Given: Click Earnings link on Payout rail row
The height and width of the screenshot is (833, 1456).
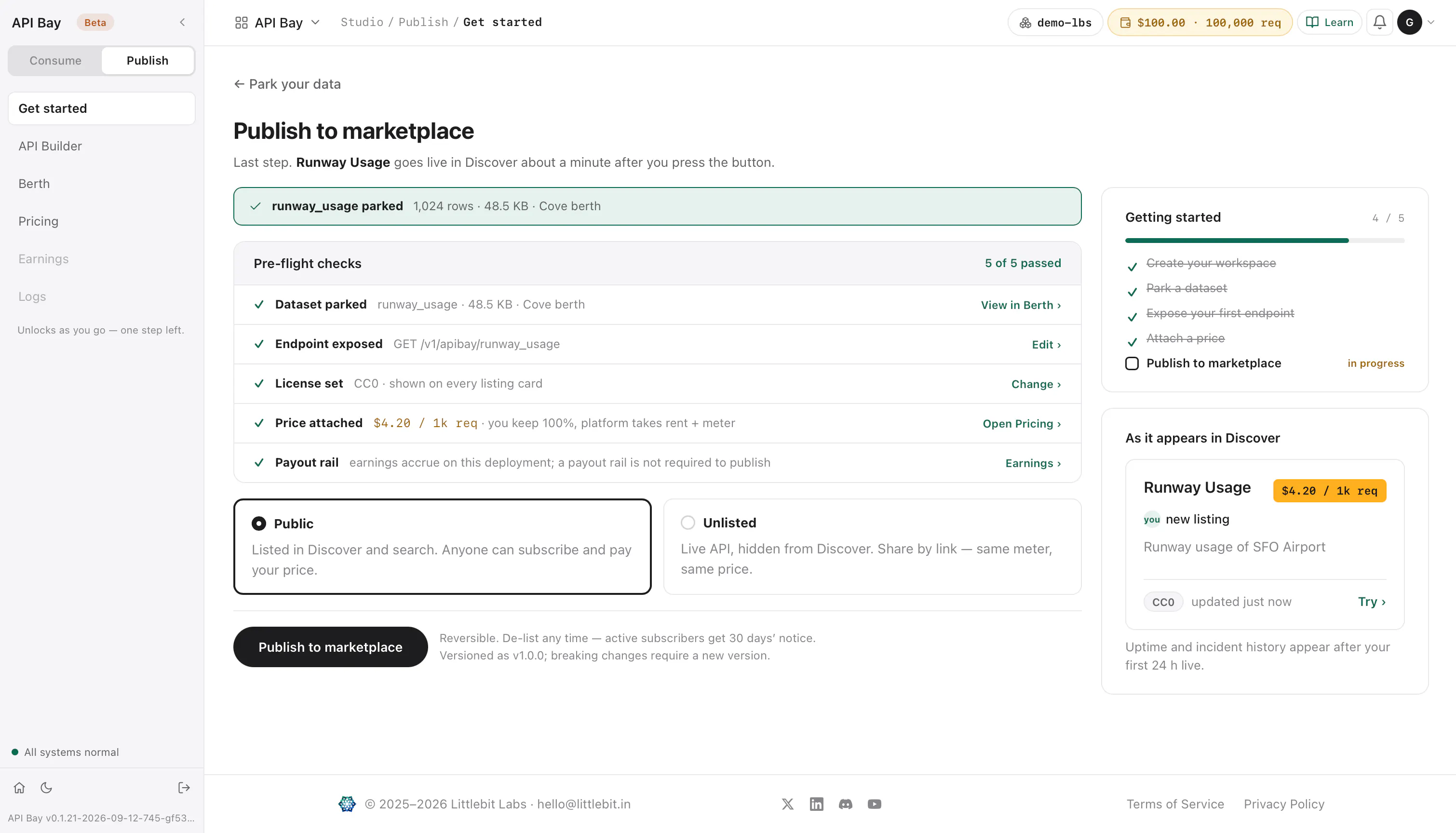Looking at the screenshot, I should [1033, 463].
